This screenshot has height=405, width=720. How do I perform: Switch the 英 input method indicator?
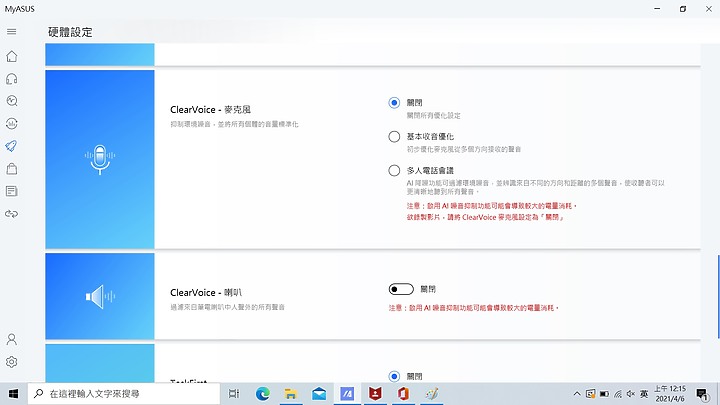click(x=644, y=394)
